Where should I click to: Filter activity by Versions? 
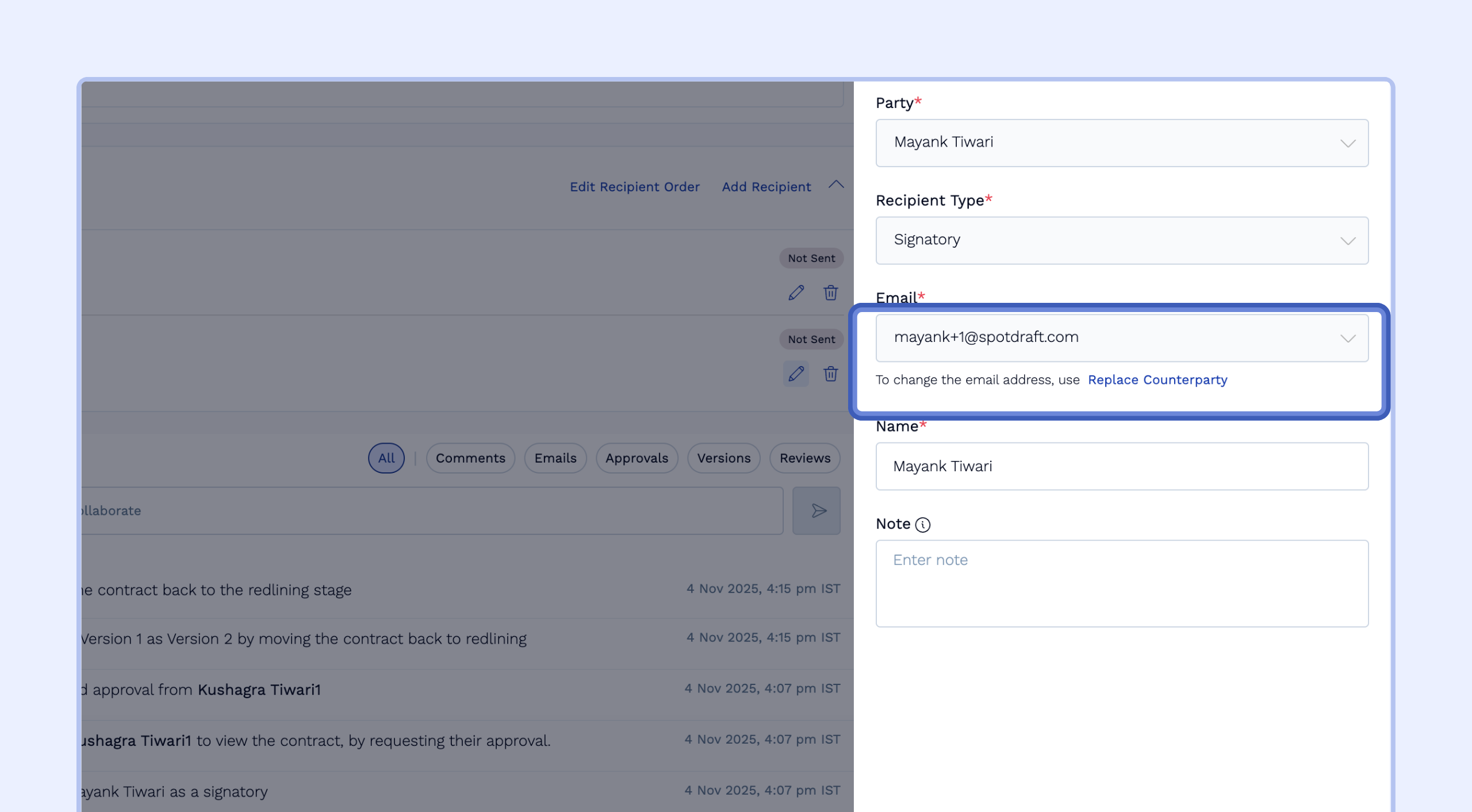coord(723,458)
